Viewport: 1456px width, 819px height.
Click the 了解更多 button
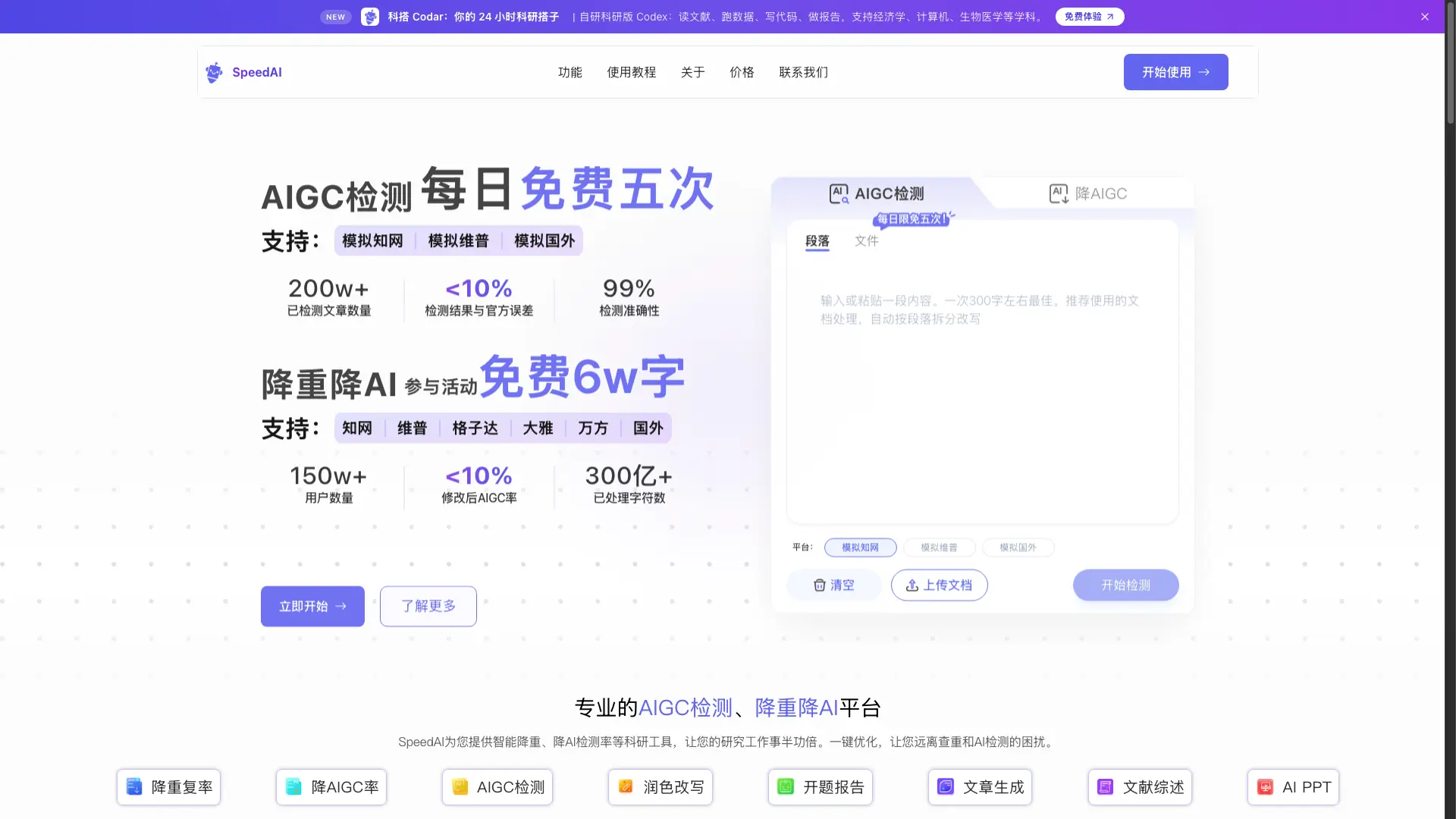tap(428, 607)
